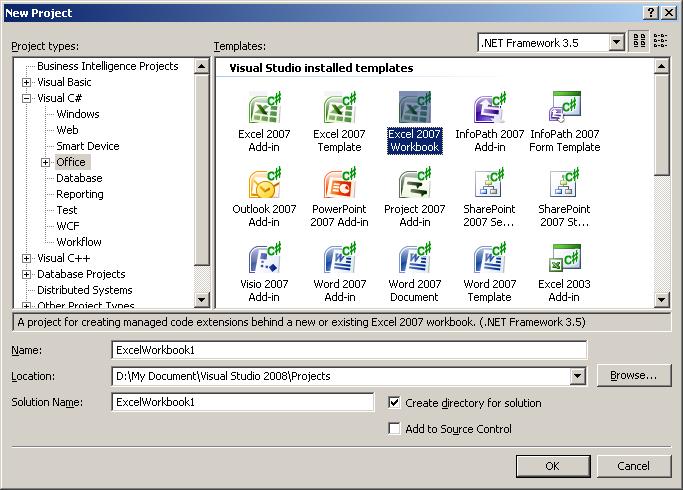Expand the Office node
Viewport: 683px width, 490px height.
point(46,162)
